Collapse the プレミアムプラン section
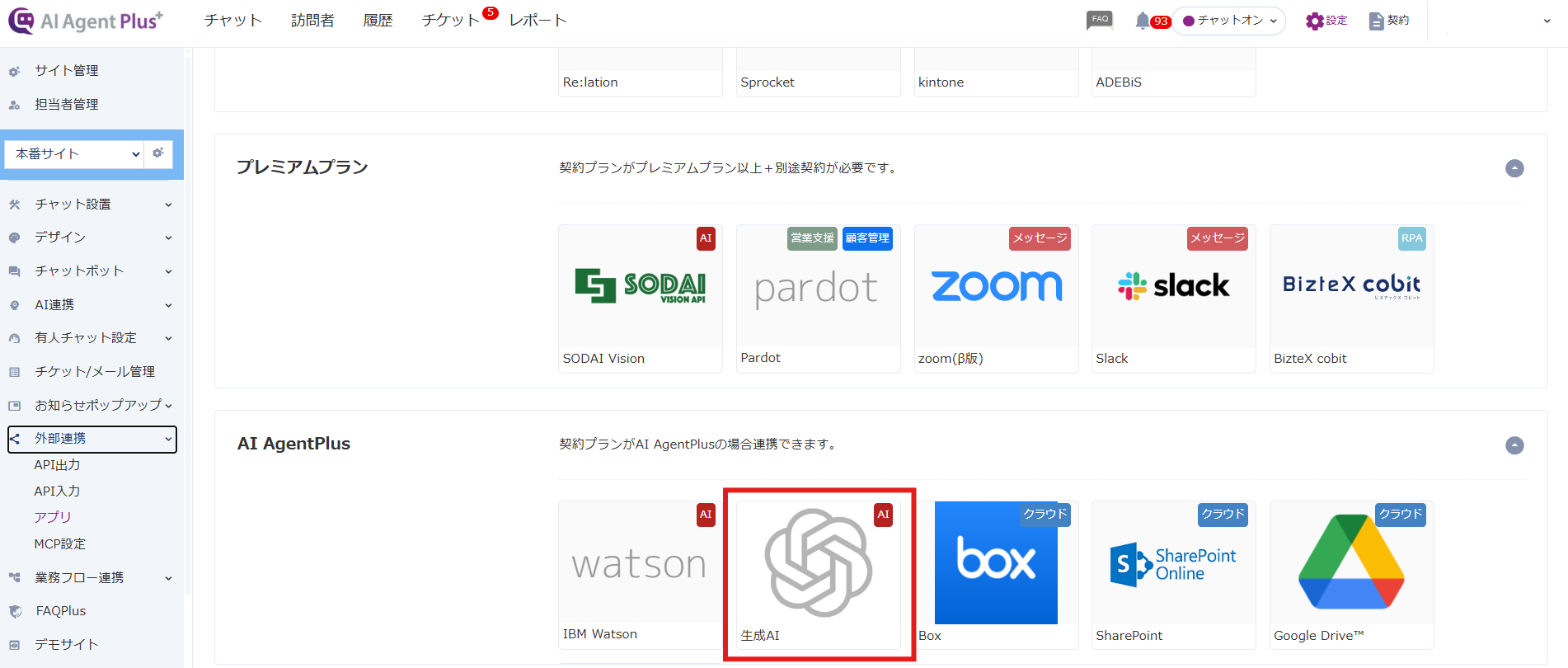1568x668 pixels. tap(1514, 168)
